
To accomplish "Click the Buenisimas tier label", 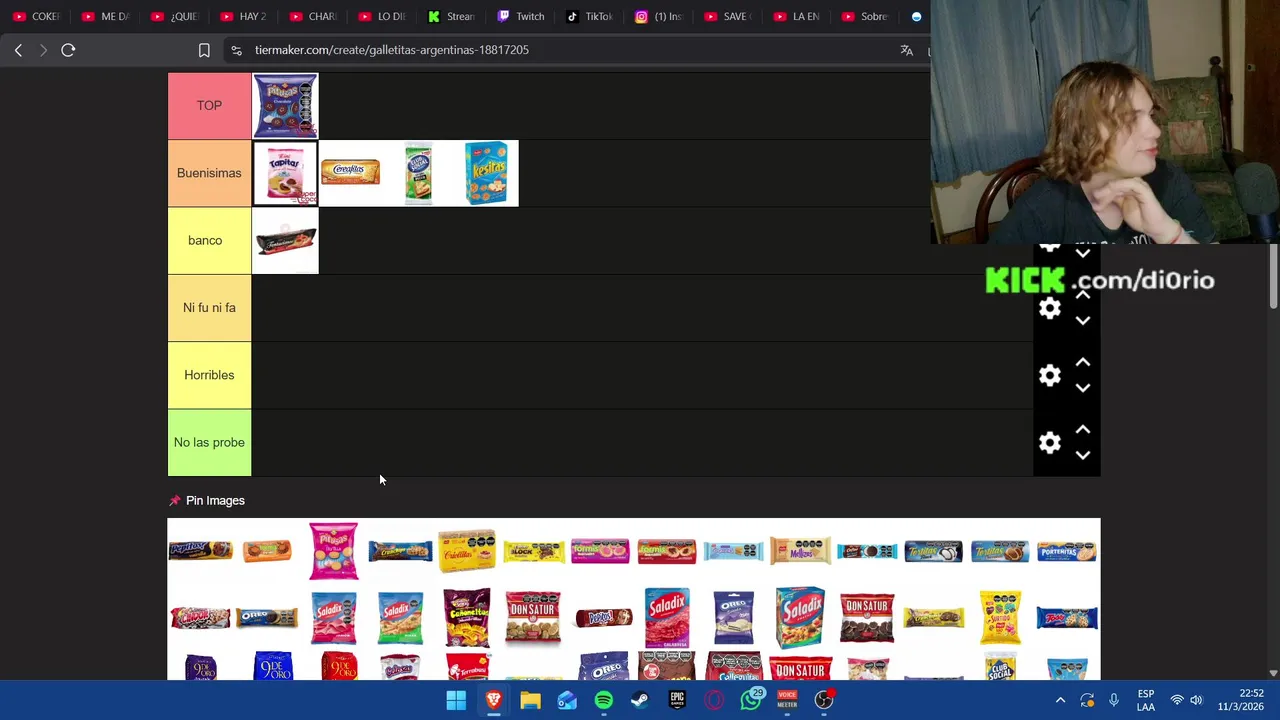I will (x=209, y=173).
